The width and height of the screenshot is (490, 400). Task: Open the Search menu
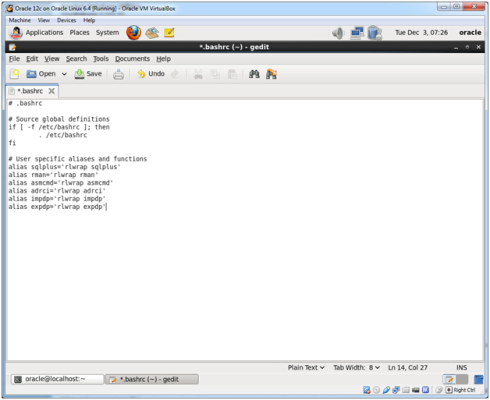(76, 59)
